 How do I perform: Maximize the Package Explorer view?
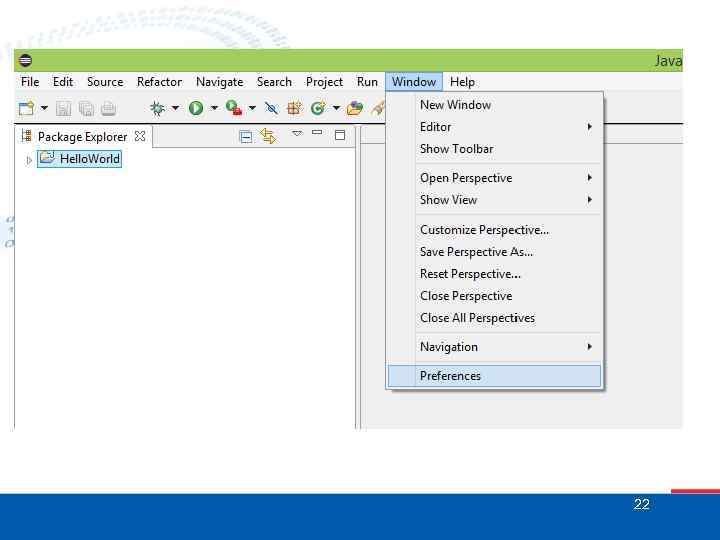click(x=340, y=135)
